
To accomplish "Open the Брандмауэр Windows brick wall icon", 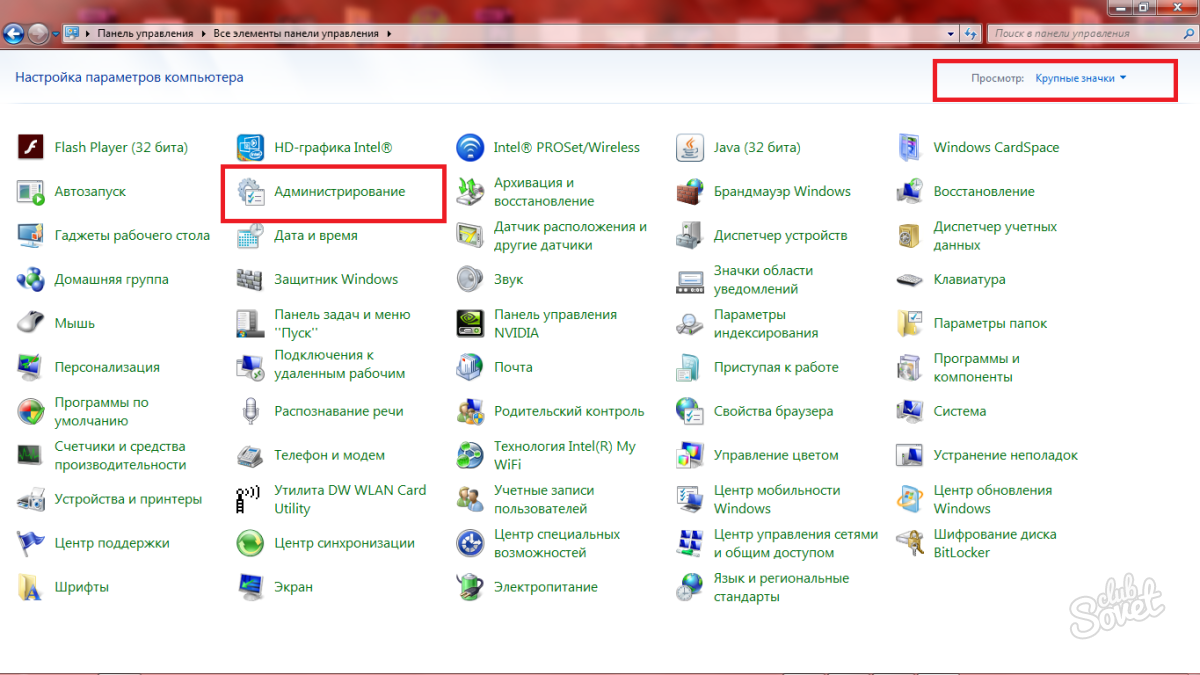I will pos(690,191).
